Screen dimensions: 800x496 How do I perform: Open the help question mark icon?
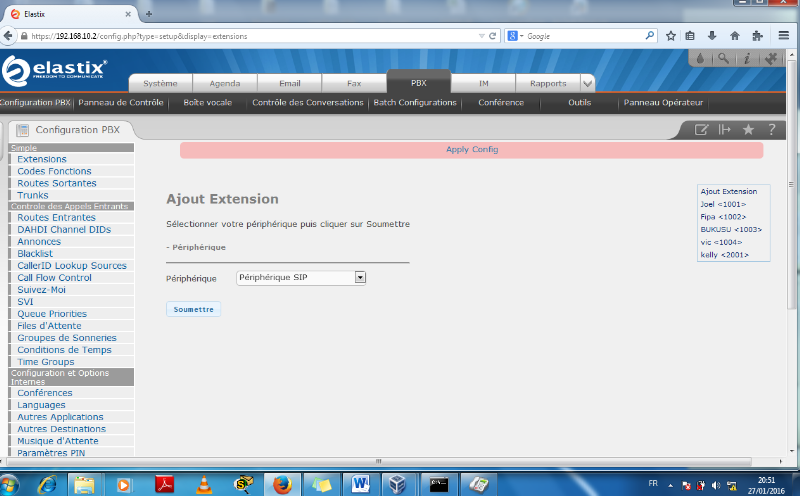coord(772,130)
